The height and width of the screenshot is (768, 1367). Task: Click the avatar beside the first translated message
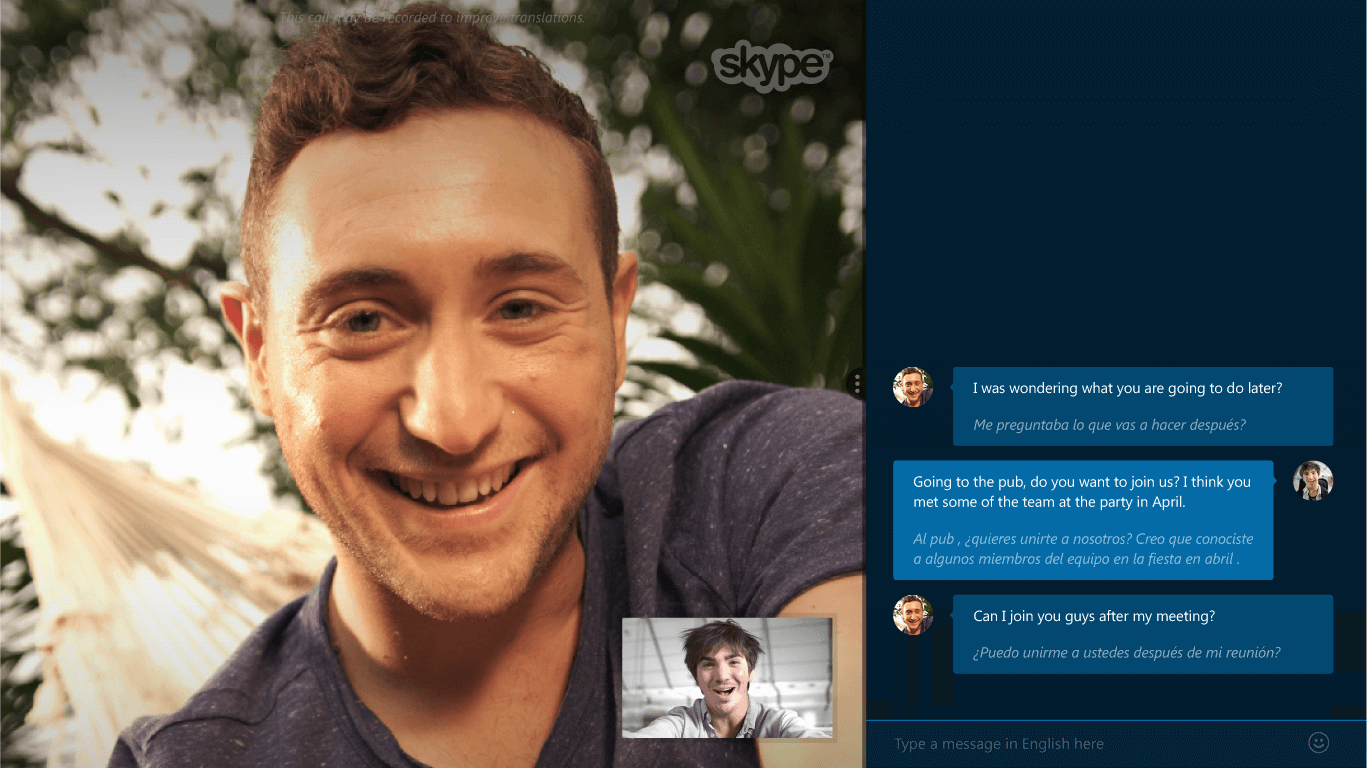913,387
